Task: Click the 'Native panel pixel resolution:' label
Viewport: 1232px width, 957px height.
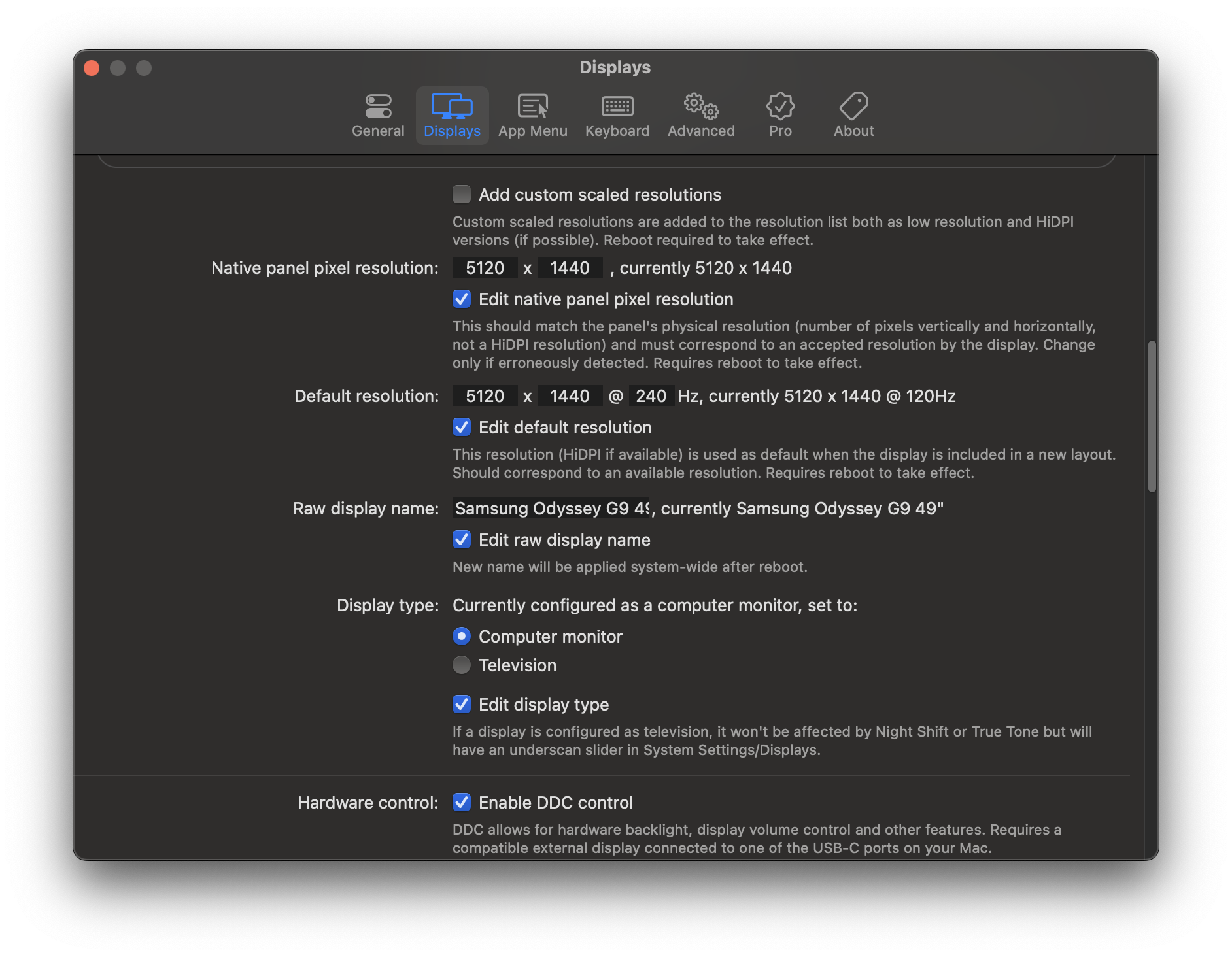Action: click(x=325, y=268)
